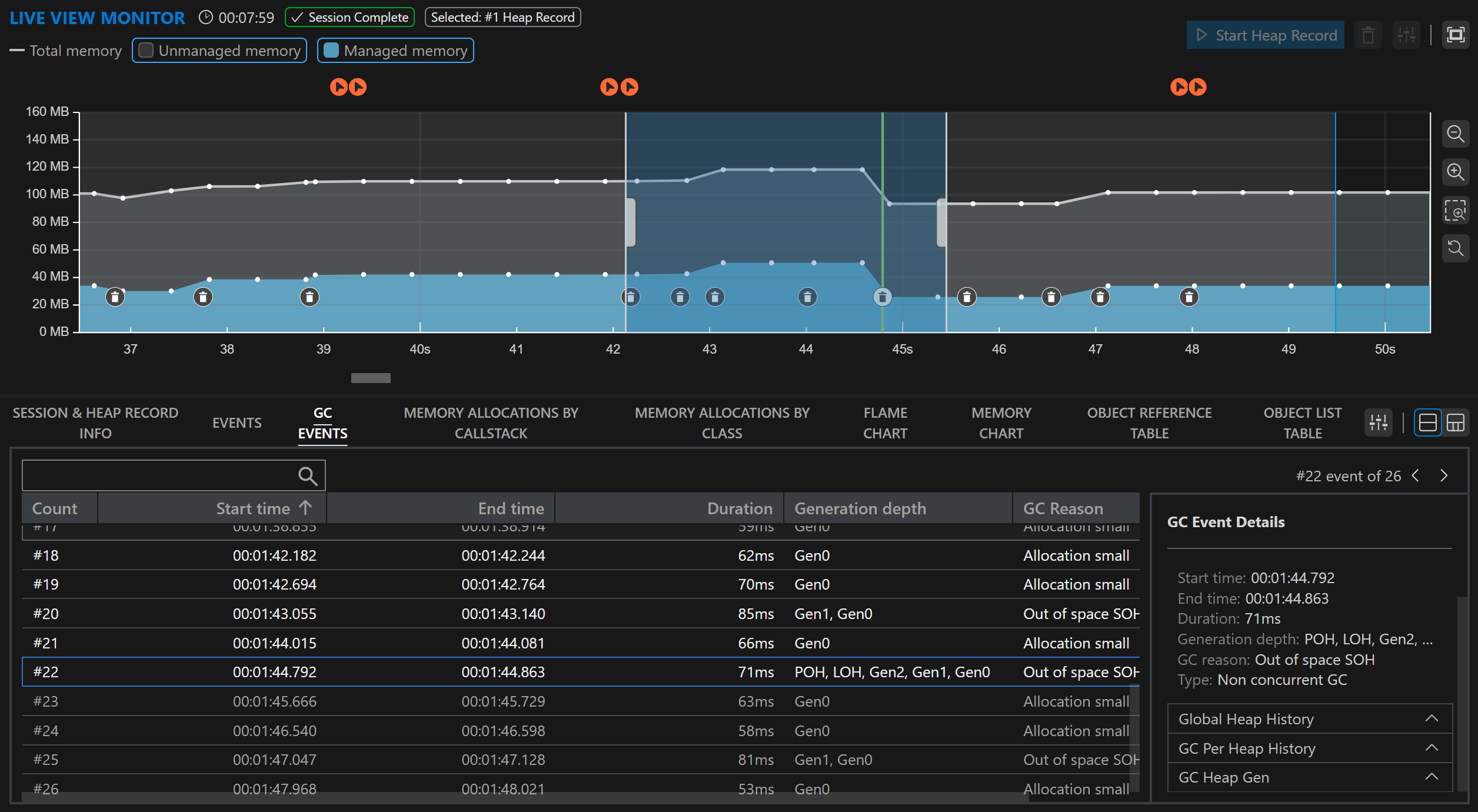
Task: Go to the next GC event arrow
Action: (x=1444, y=475)
